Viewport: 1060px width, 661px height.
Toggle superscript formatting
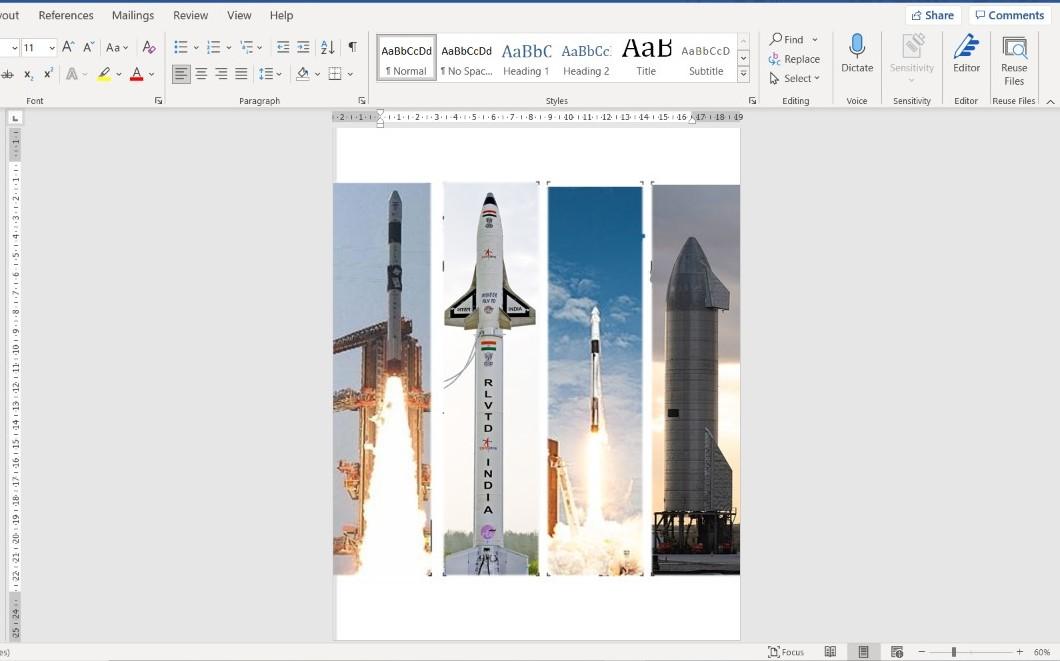click(x=48, y=74)
